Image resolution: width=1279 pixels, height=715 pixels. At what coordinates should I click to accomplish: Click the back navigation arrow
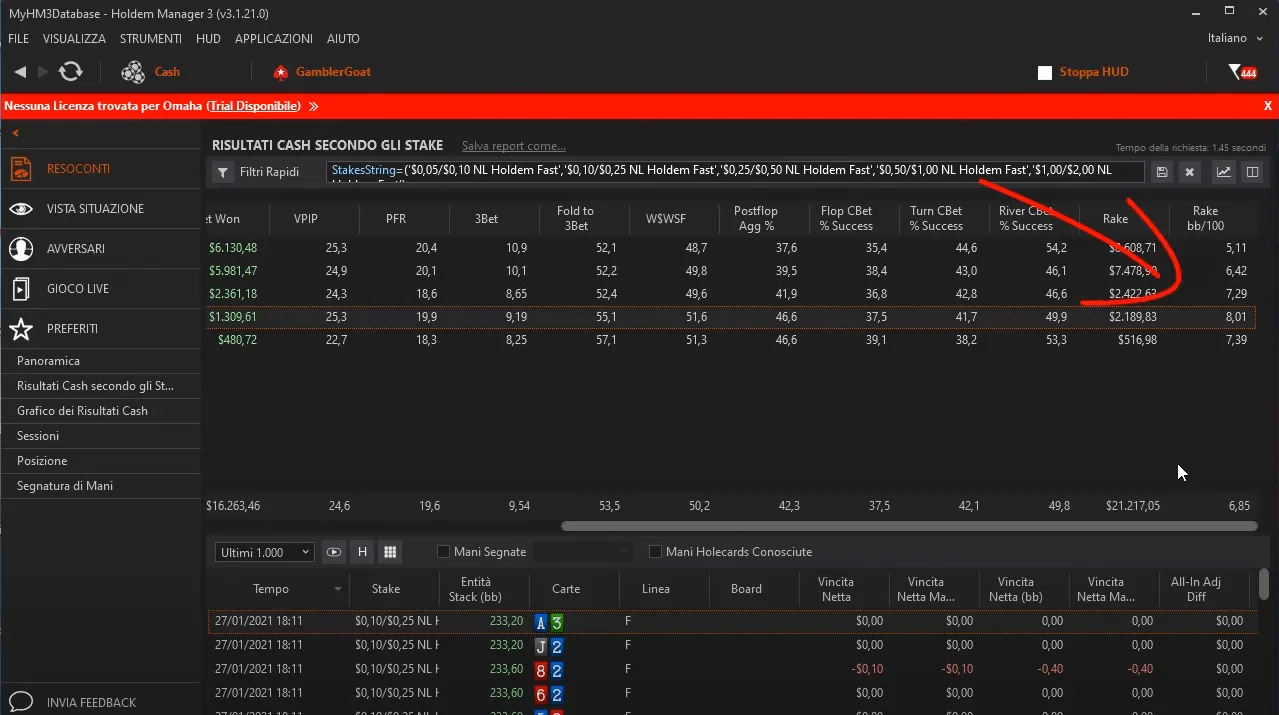(20, 72)
